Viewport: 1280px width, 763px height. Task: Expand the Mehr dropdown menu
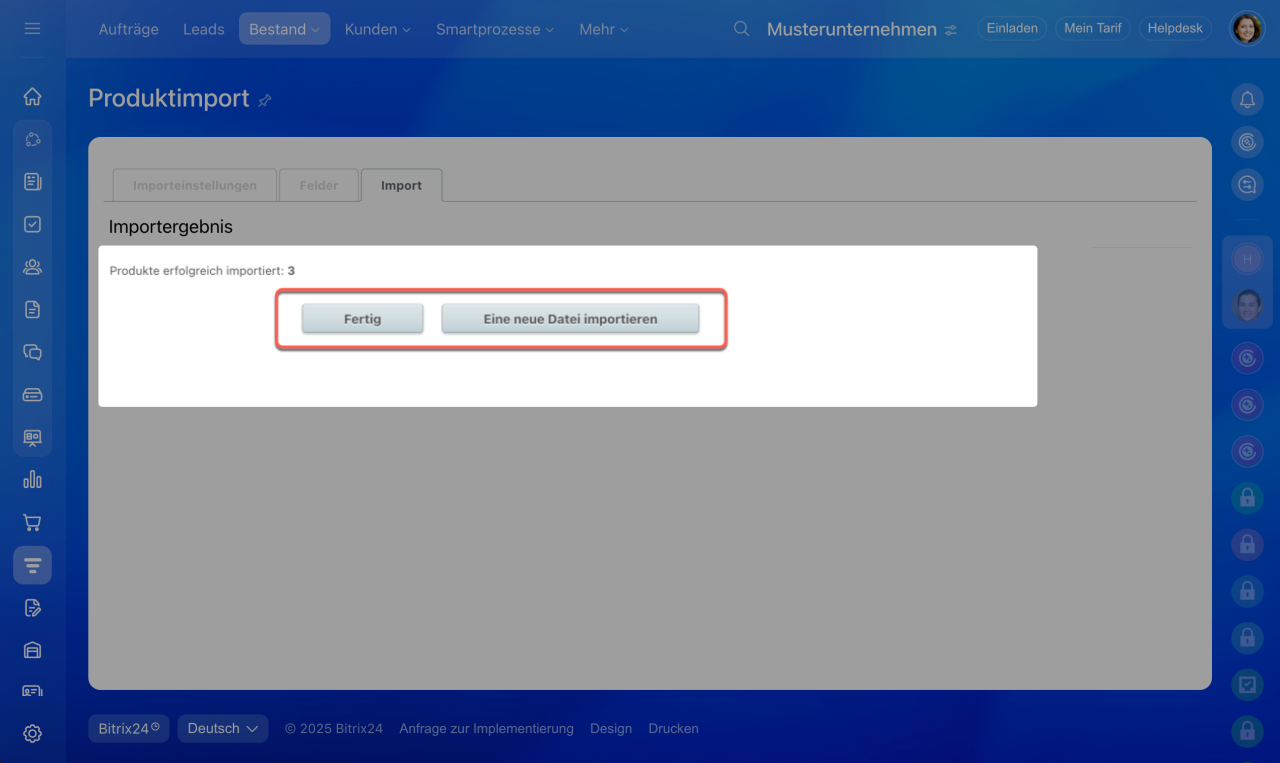(603, 29)
